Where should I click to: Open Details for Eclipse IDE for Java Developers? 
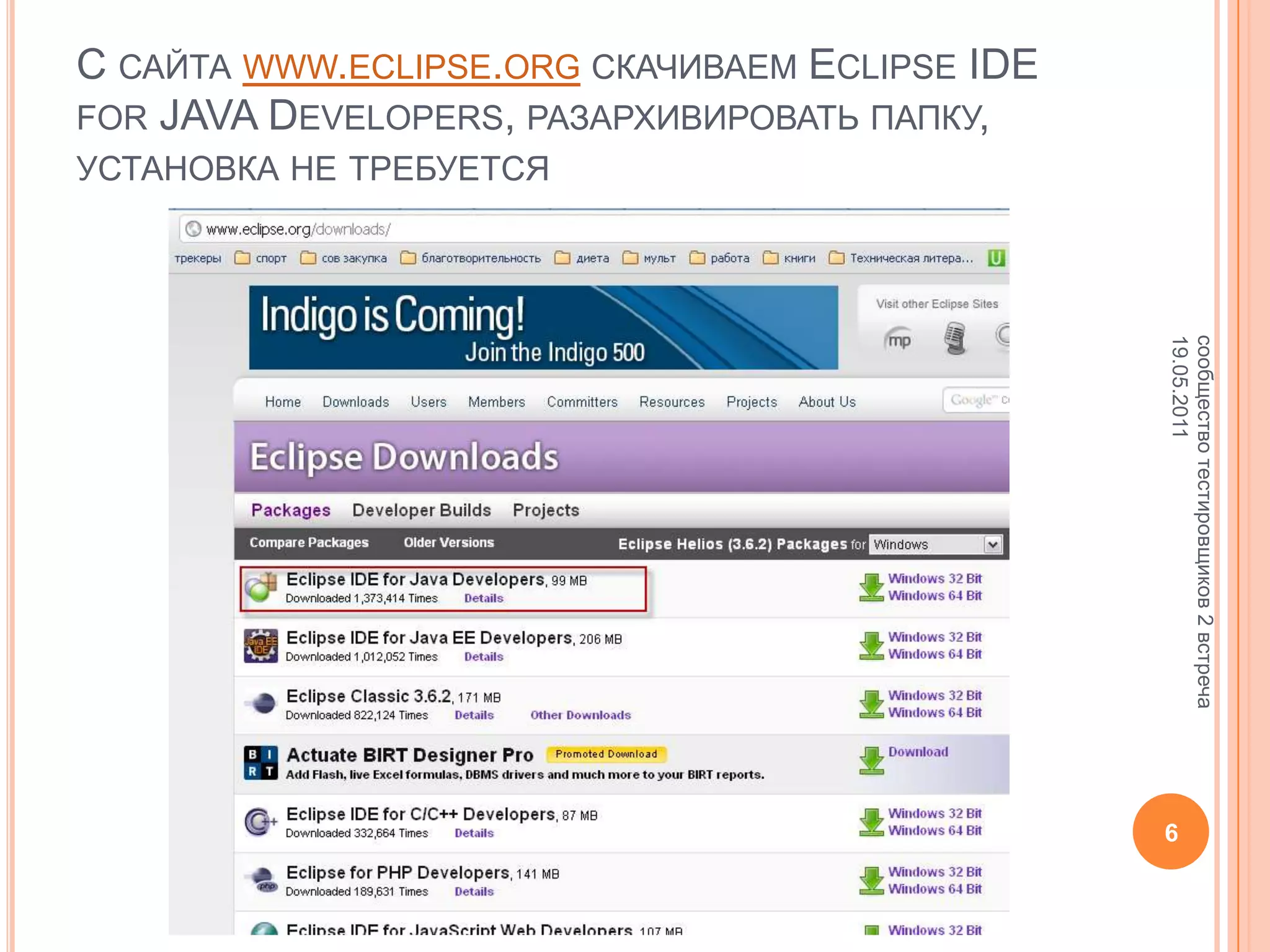(x=484, y=598)
